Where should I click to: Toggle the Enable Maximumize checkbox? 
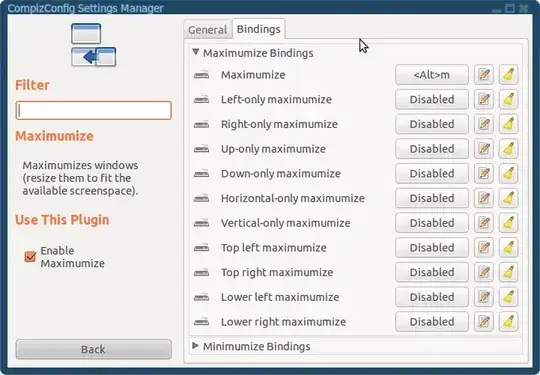coord(30,257)
